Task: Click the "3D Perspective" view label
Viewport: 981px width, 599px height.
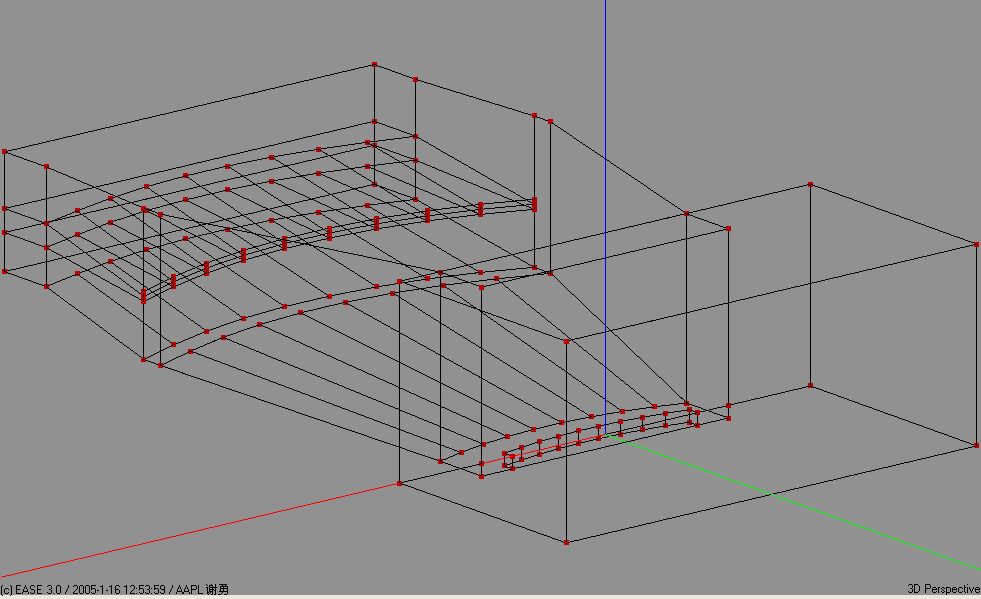Action: [x=943, y=590]
